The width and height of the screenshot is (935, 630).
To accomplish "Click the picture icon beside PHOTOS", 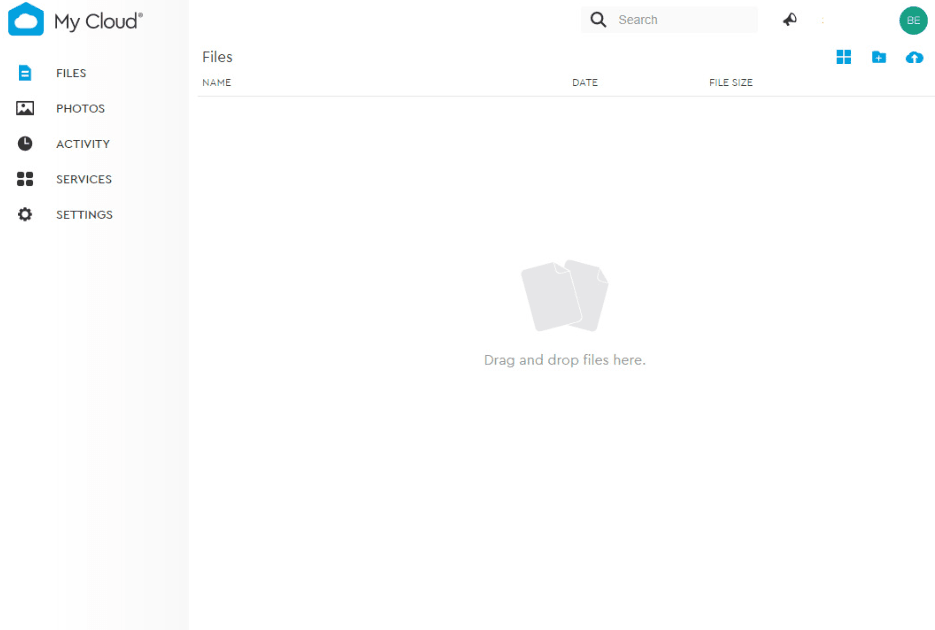I will tap(26, 108).
